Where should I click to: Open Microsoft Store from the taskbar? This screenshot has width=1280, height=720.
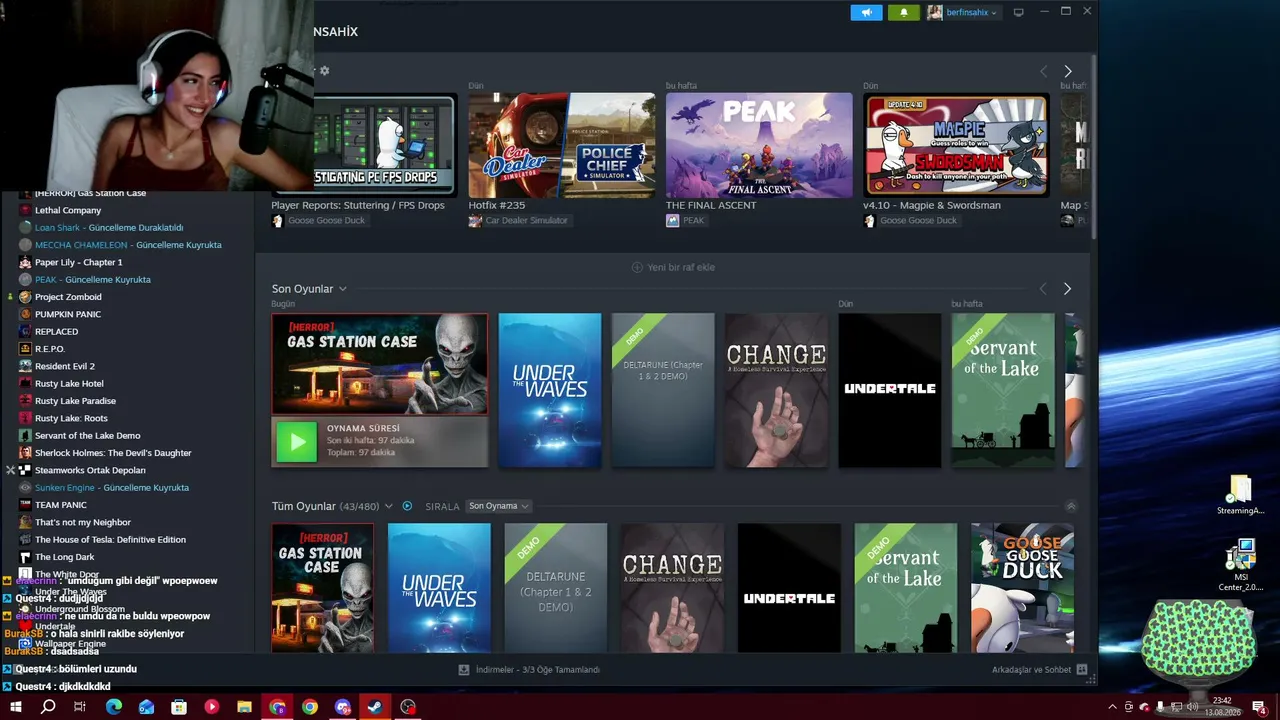(x=179, y=707)
